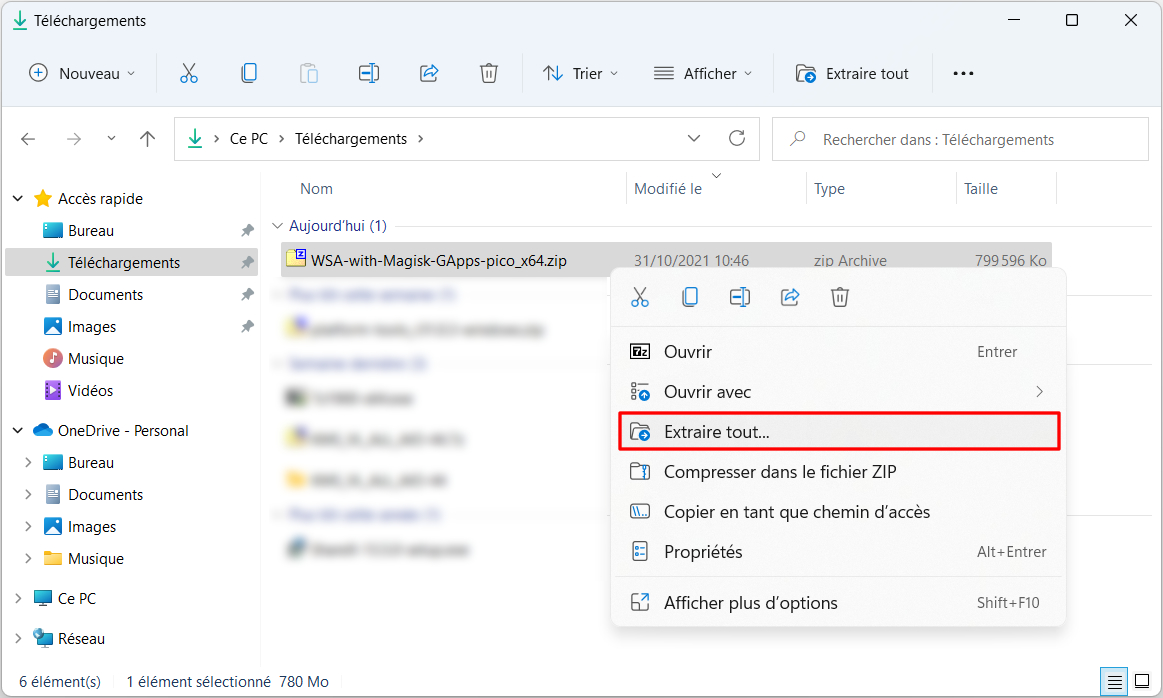Open Téléchargements in the quick access sidebar
The width and height of the screenshot is (1163, 698).
click(x=131, y=263)
